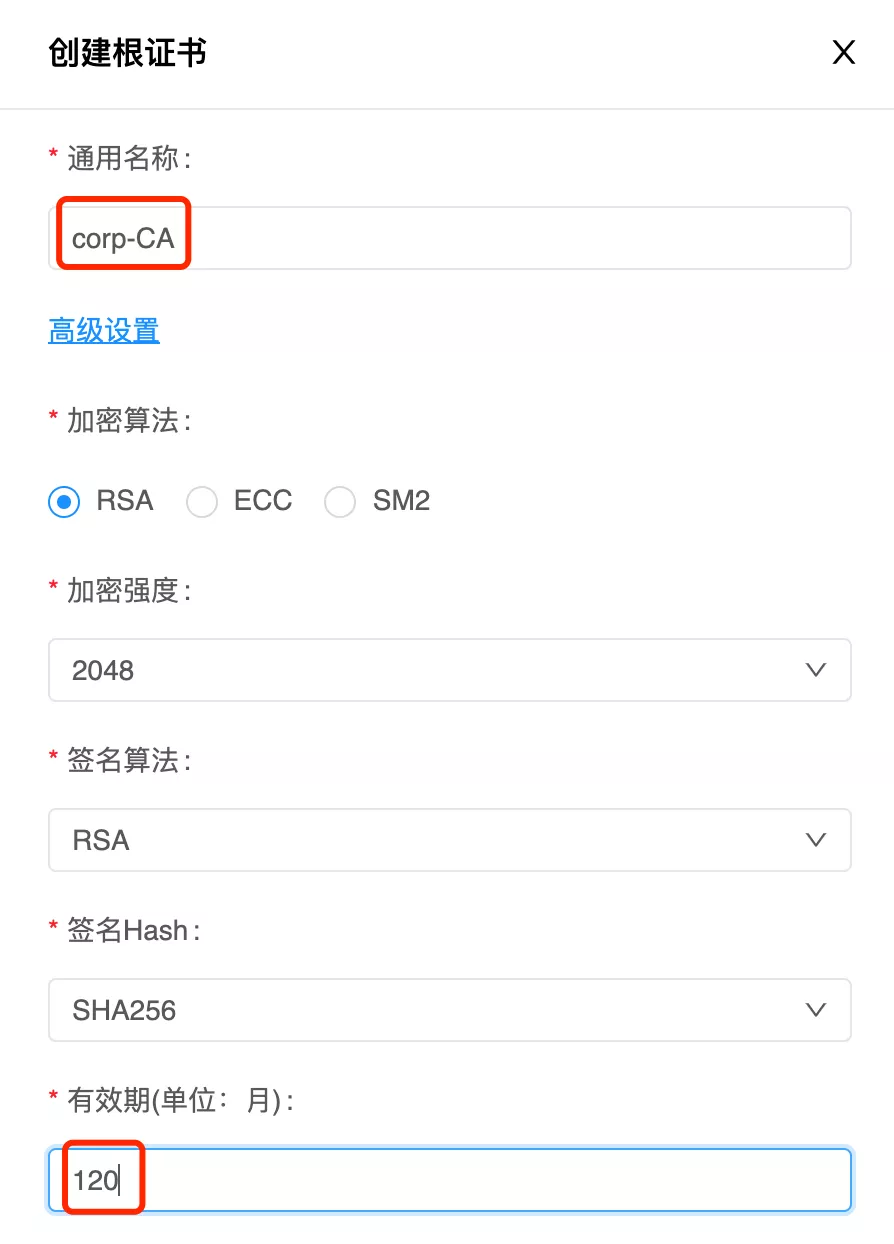Open the 高级设置 link
This screenshot has height=1244, width=894.
coord(104,330)
